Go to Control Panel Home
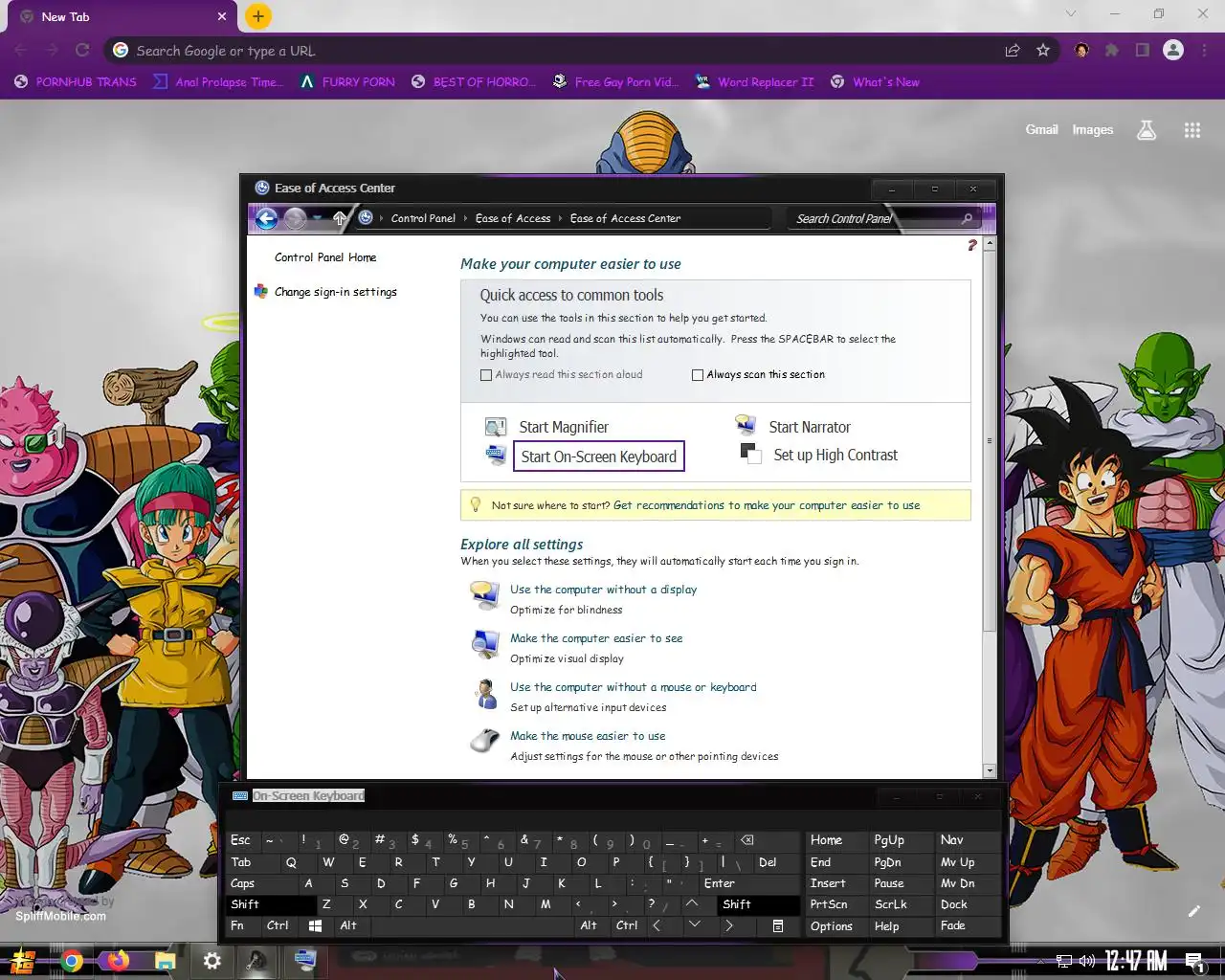The width and height of the screenshot is (1225, 980). (x=325, y=257)
